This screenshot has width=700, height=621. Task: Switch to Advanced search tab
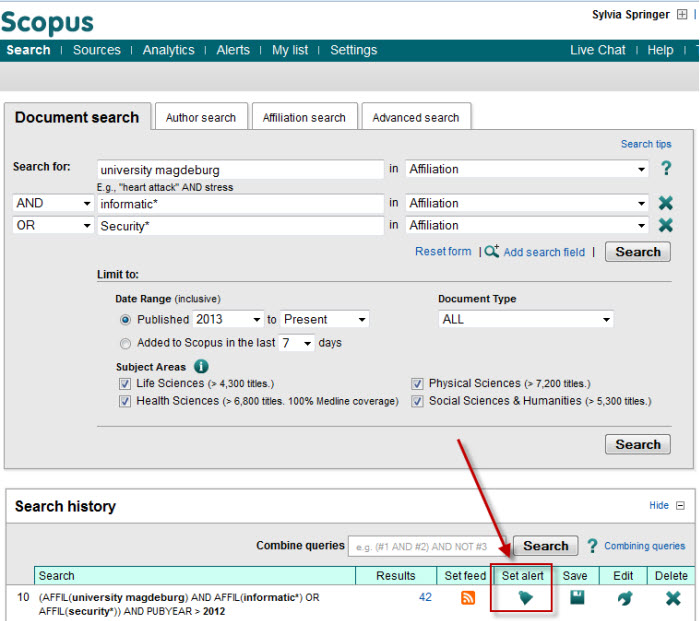(x=416, y=117)
